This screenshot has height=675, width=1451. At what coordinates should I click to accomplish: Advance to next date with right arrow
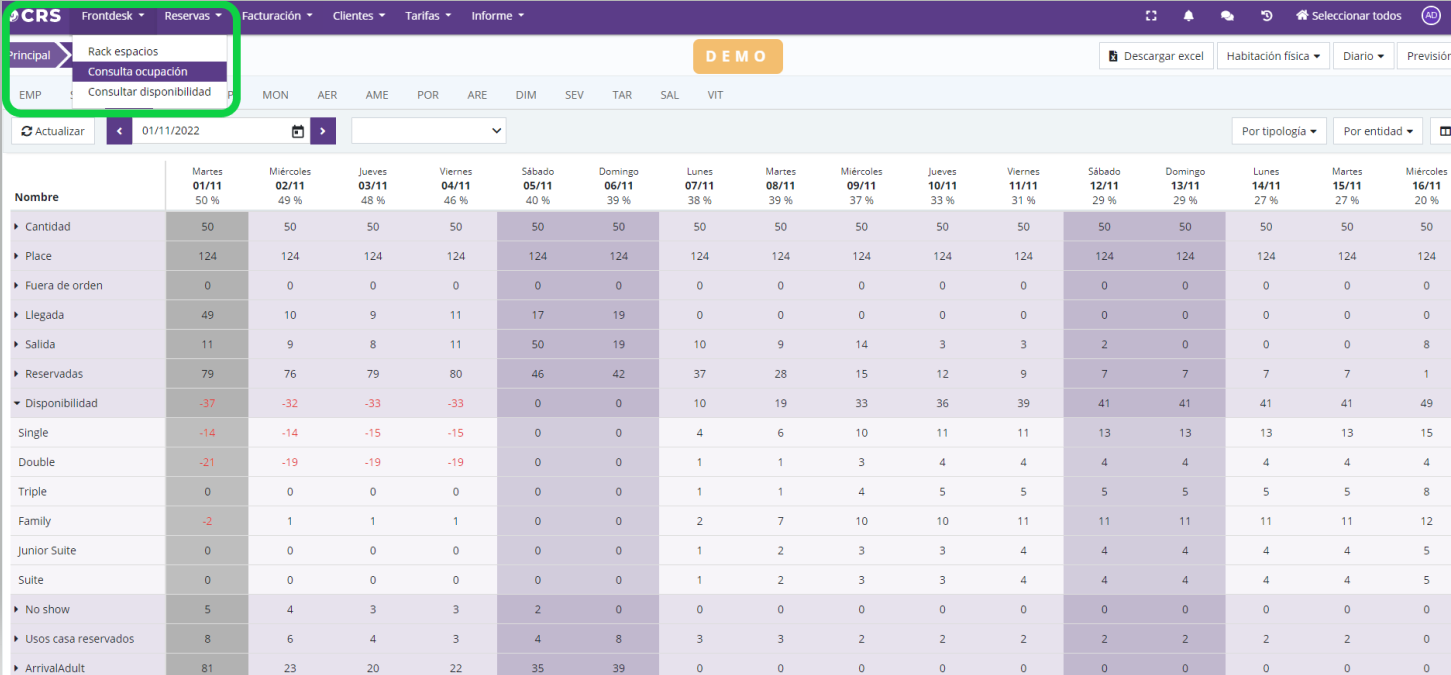[x=323, y=131]
